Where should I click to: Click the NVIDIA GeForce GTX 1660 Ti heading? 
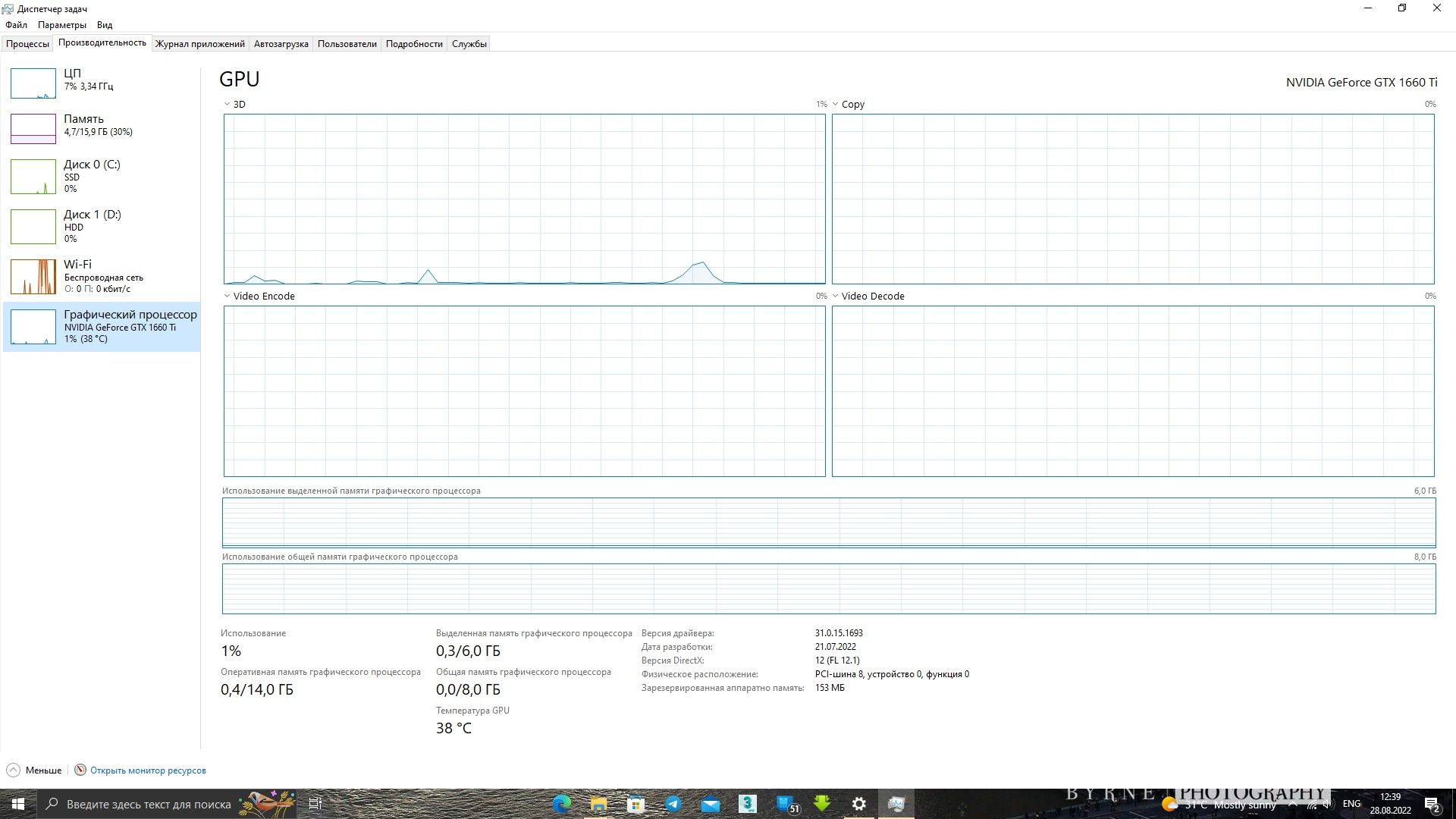(x=1361, y=83)
